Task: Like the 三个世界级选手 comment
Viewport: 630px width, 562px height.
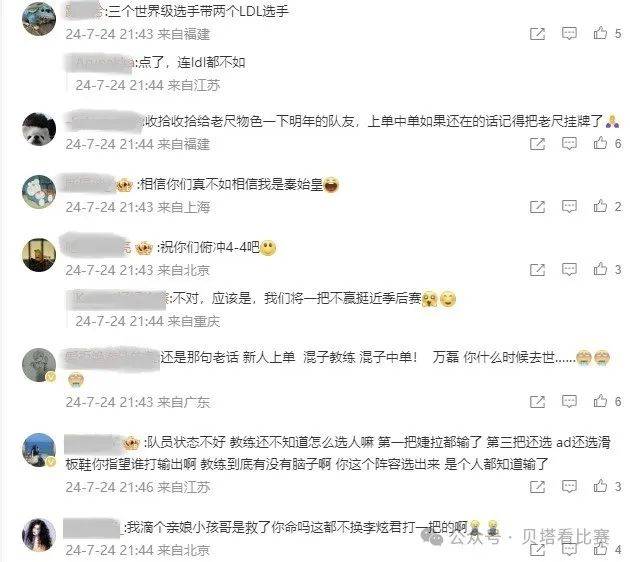Action: (x=600, y=33)
